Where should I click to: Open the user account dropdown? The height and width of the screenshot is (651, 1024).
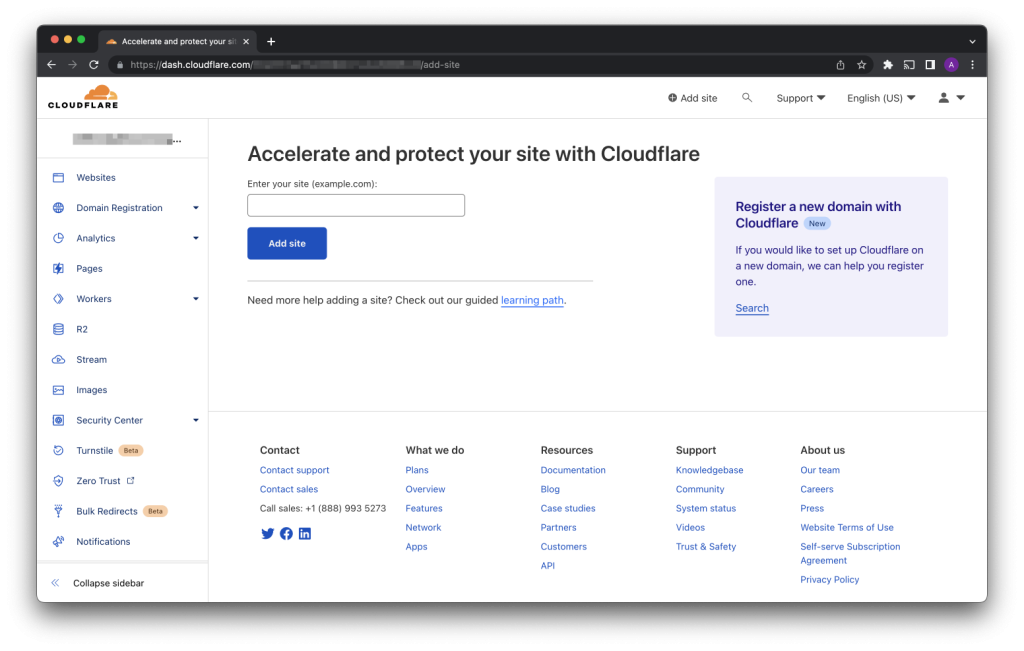(950, 98)
